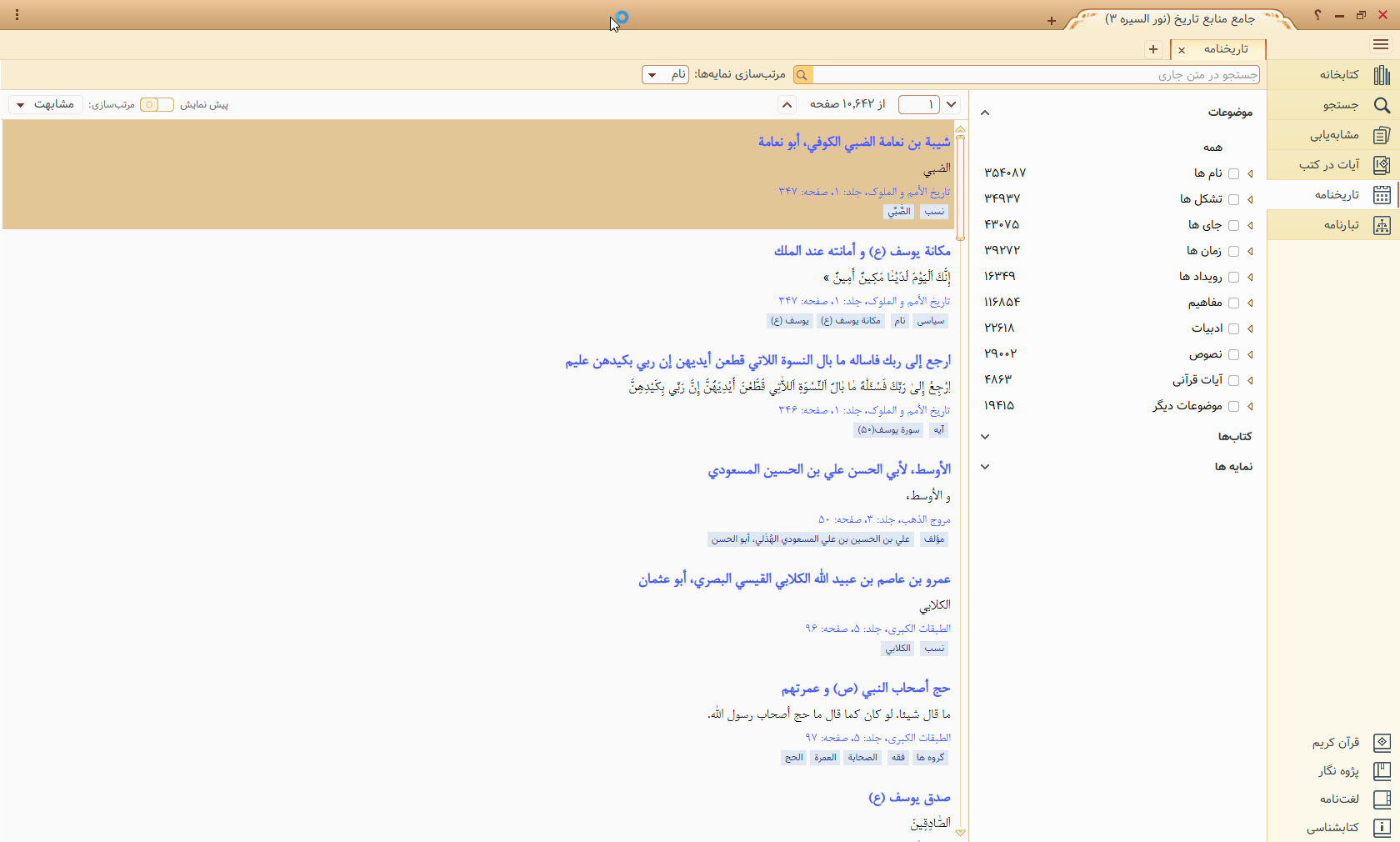Click the scroll-down arrow of results list
Screen dimensions: 1400x842
(960, 833)
